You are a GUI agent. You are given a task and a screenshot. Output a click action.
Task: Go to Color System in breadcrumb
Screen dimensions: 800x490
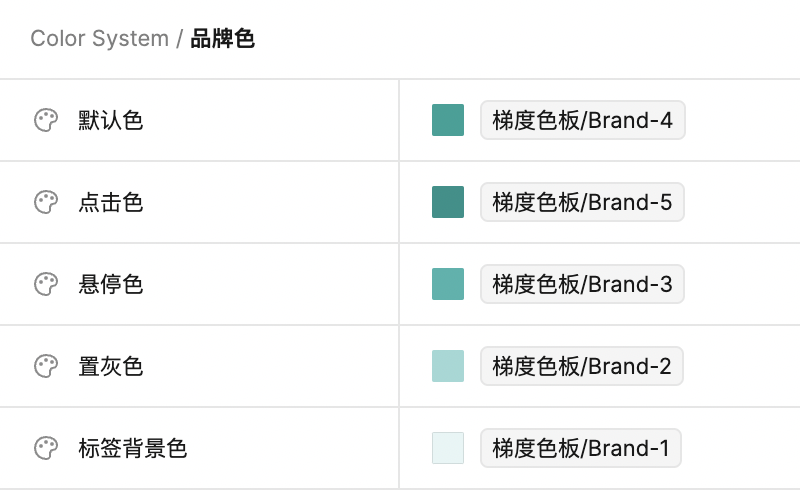[99, 39]
